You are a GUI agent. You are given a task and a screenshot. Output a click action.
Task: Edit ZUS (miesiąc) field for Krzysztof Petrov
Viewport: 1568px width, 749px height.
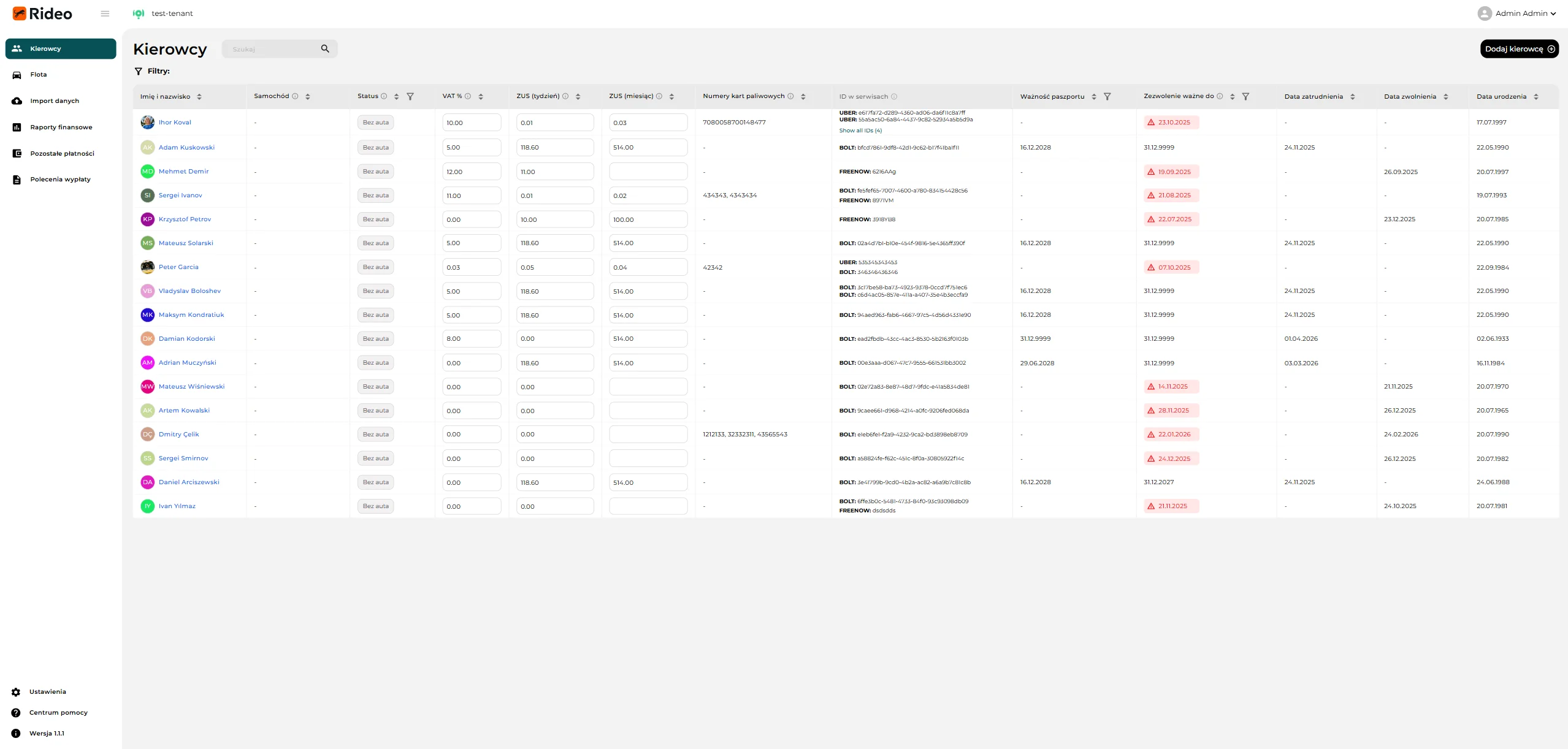point(648,219)
